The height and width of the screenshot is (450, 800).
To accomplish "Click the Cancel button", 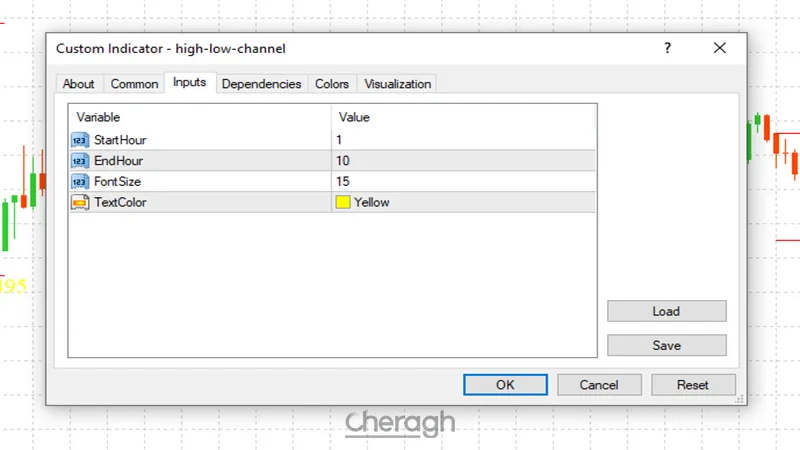I will click(599, 384).
